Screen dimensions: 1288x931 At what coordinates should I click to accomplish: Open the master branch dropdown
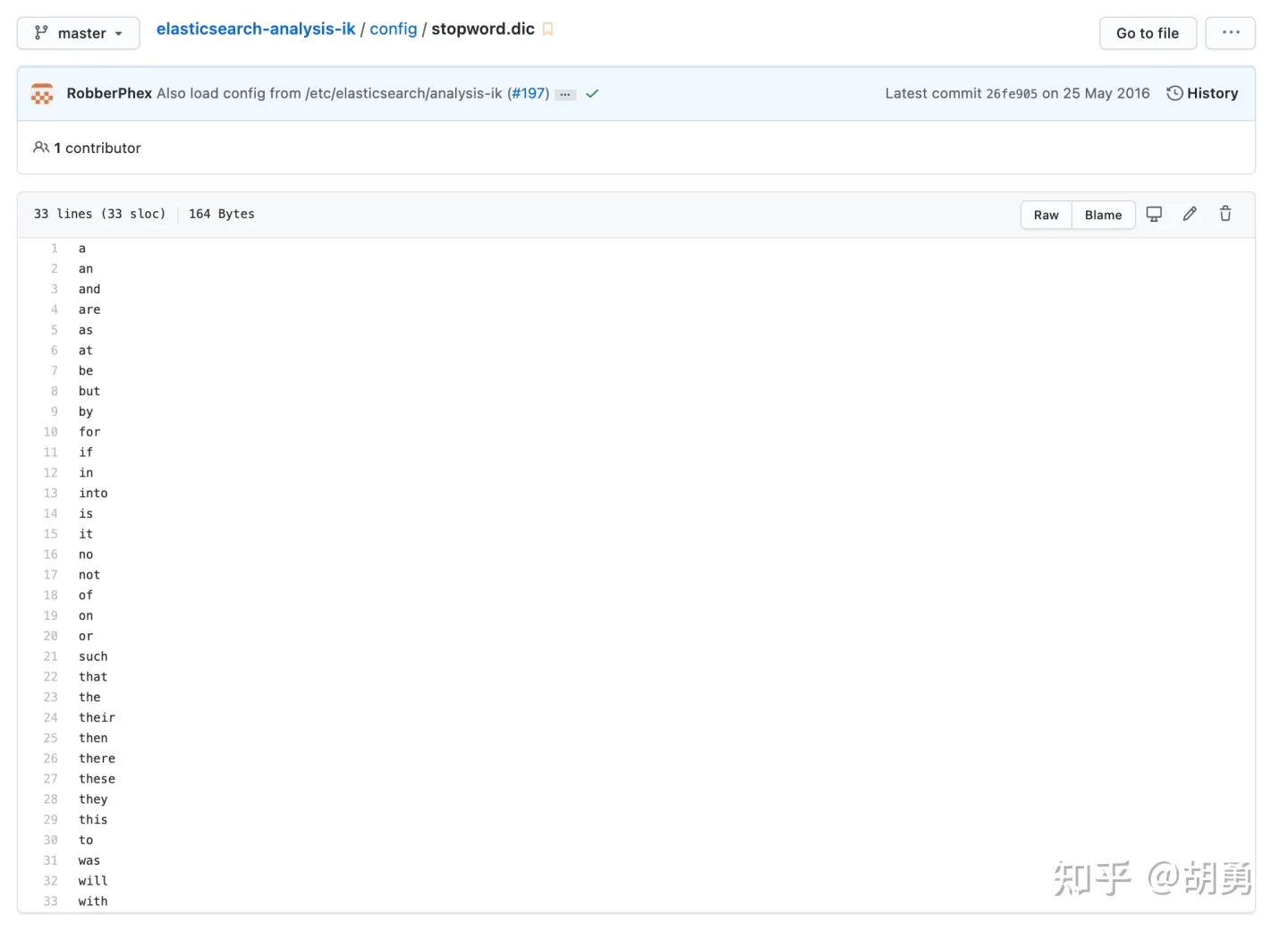(78, 33)
